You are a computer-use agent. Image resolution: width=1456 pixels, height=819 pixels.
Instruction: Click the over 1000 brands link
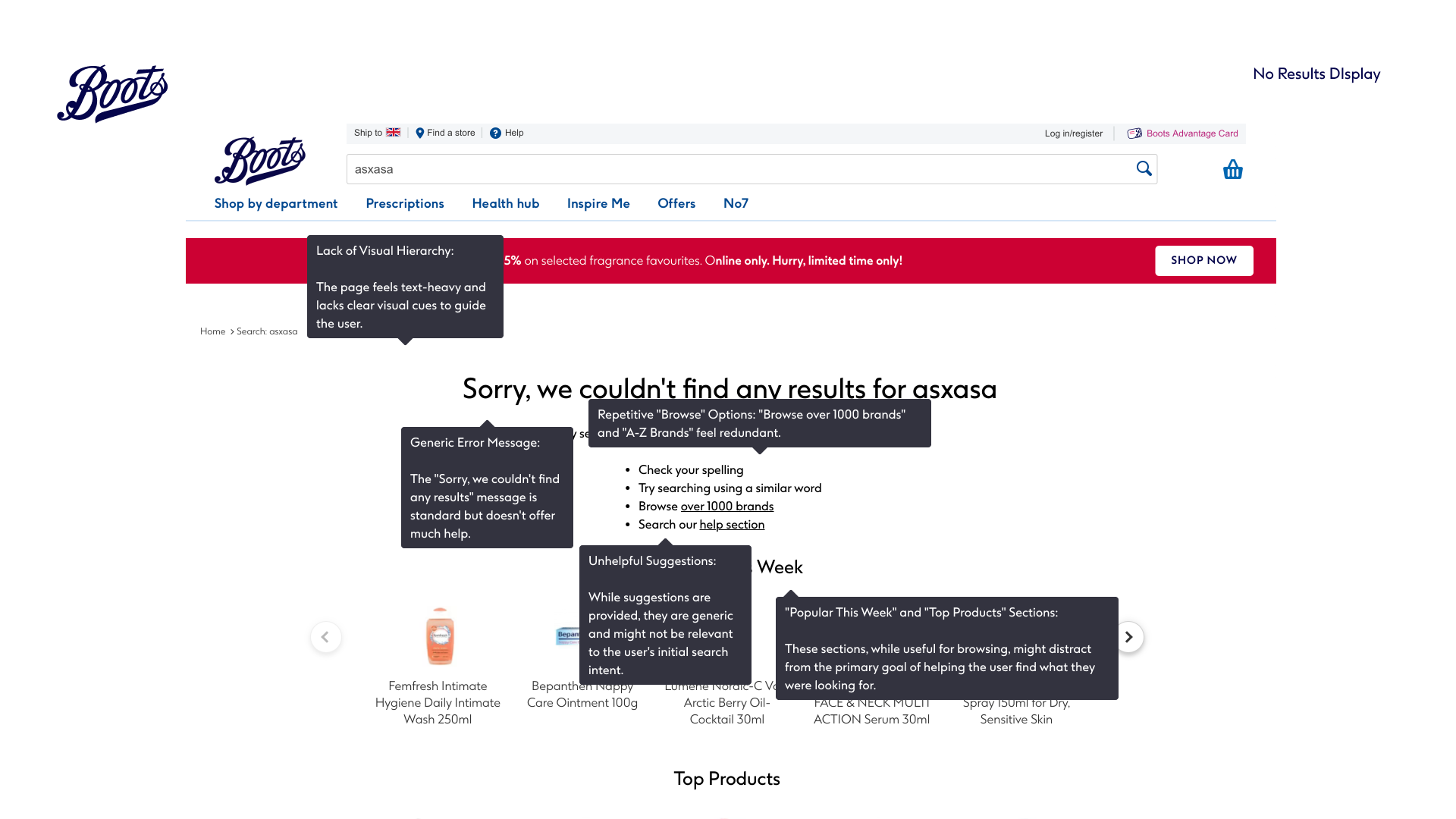[726, 507]
